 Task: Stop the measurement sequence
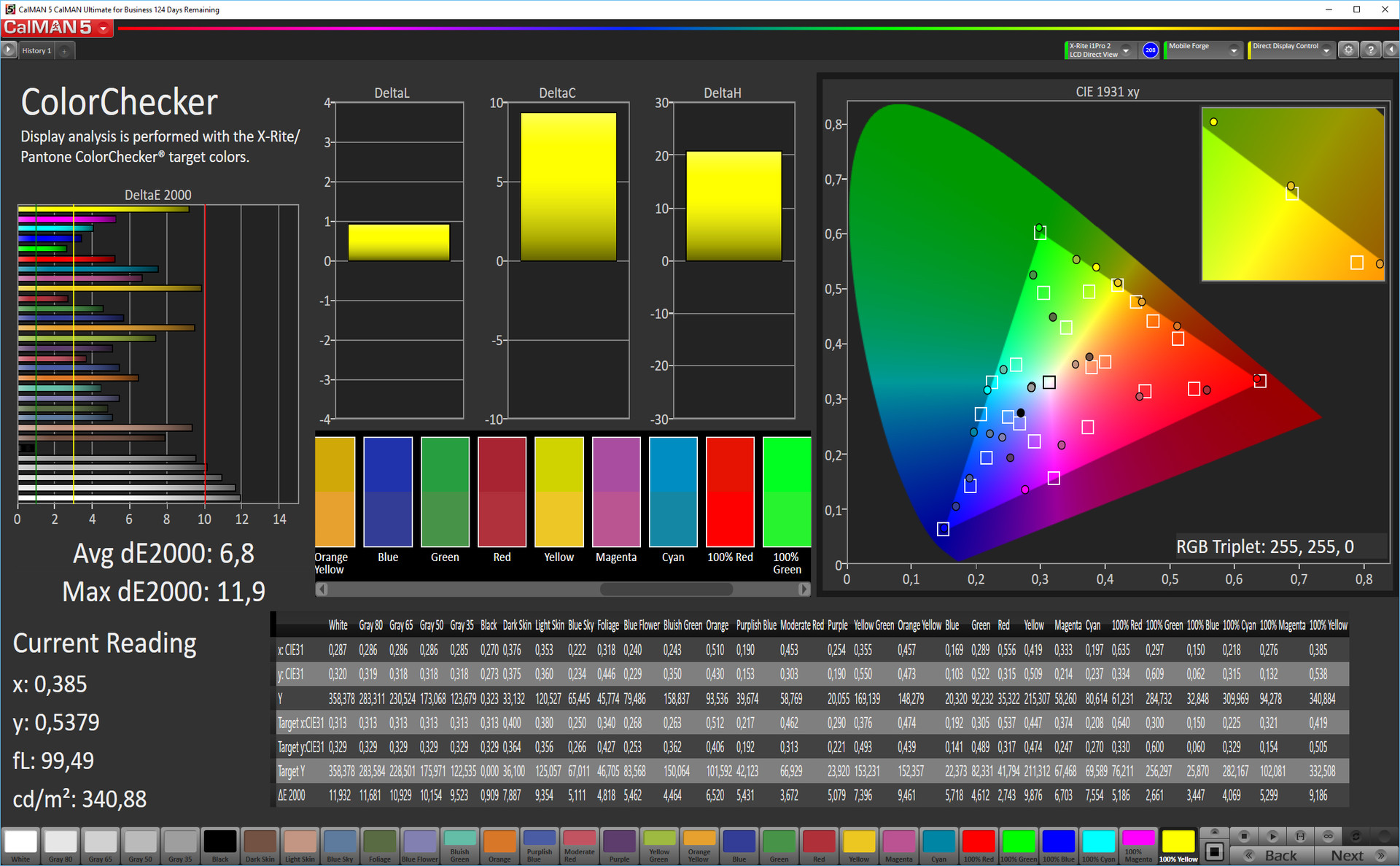[x=1244, y=836]
